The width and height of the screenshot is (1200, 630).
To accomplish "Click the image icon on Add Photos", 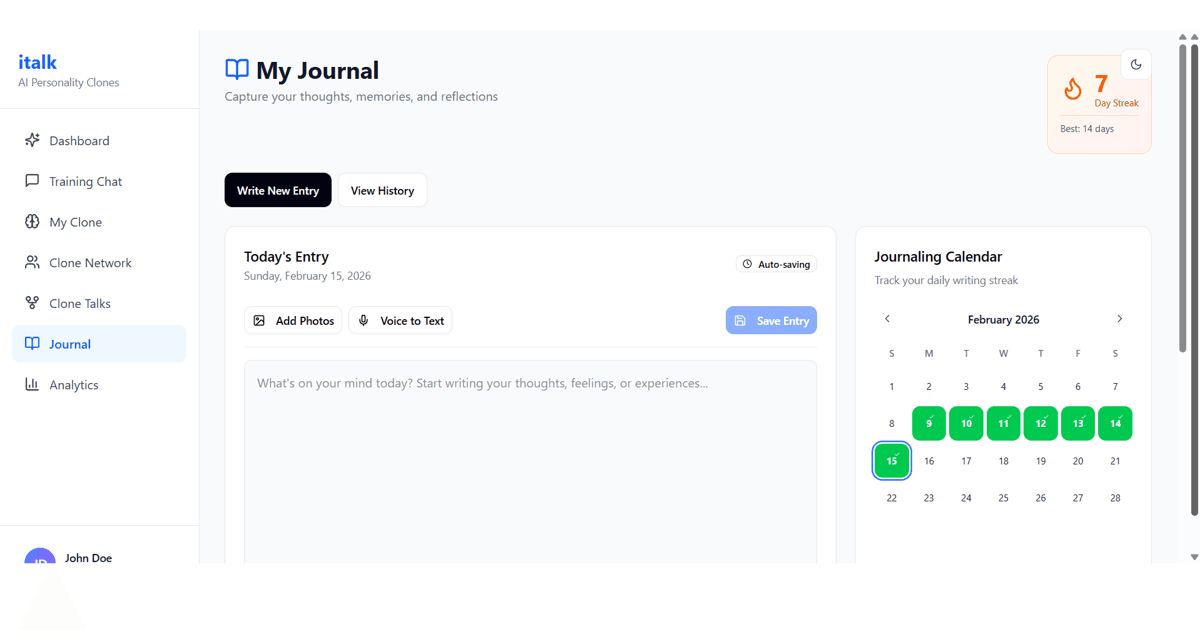I will coord(259,321).
